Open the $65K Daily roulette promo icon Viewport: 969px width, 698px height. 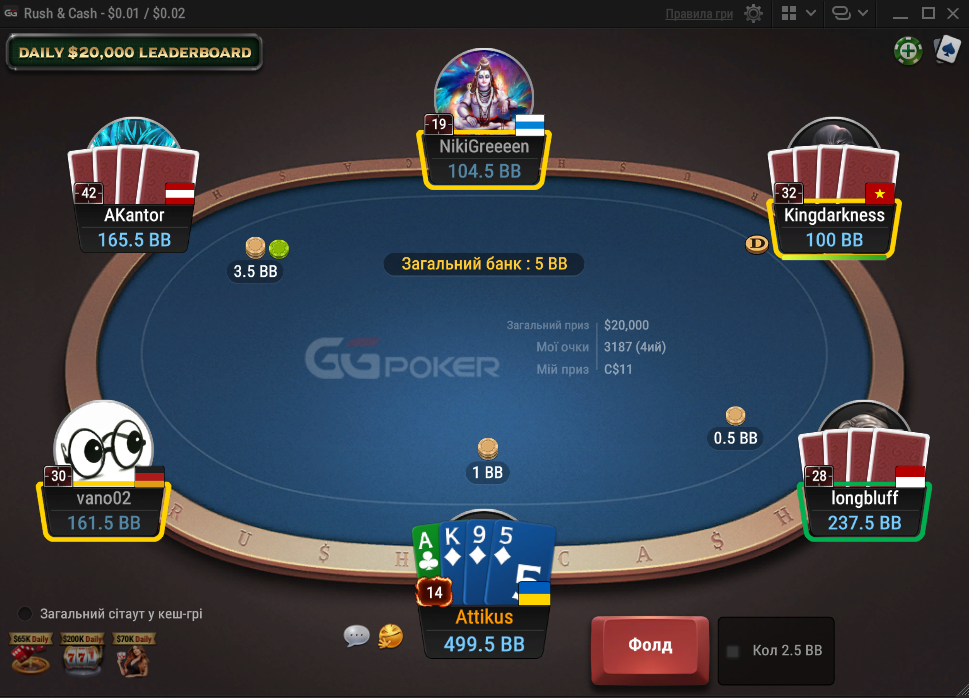click(30, 653)
